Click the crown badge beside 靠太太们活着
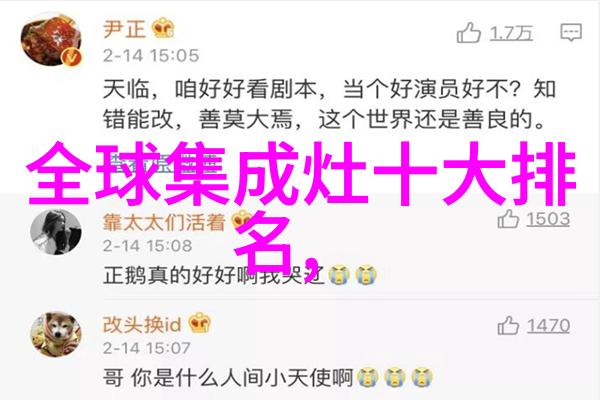The width and height of the screenshot is (600, 400). tap(242, 220)
